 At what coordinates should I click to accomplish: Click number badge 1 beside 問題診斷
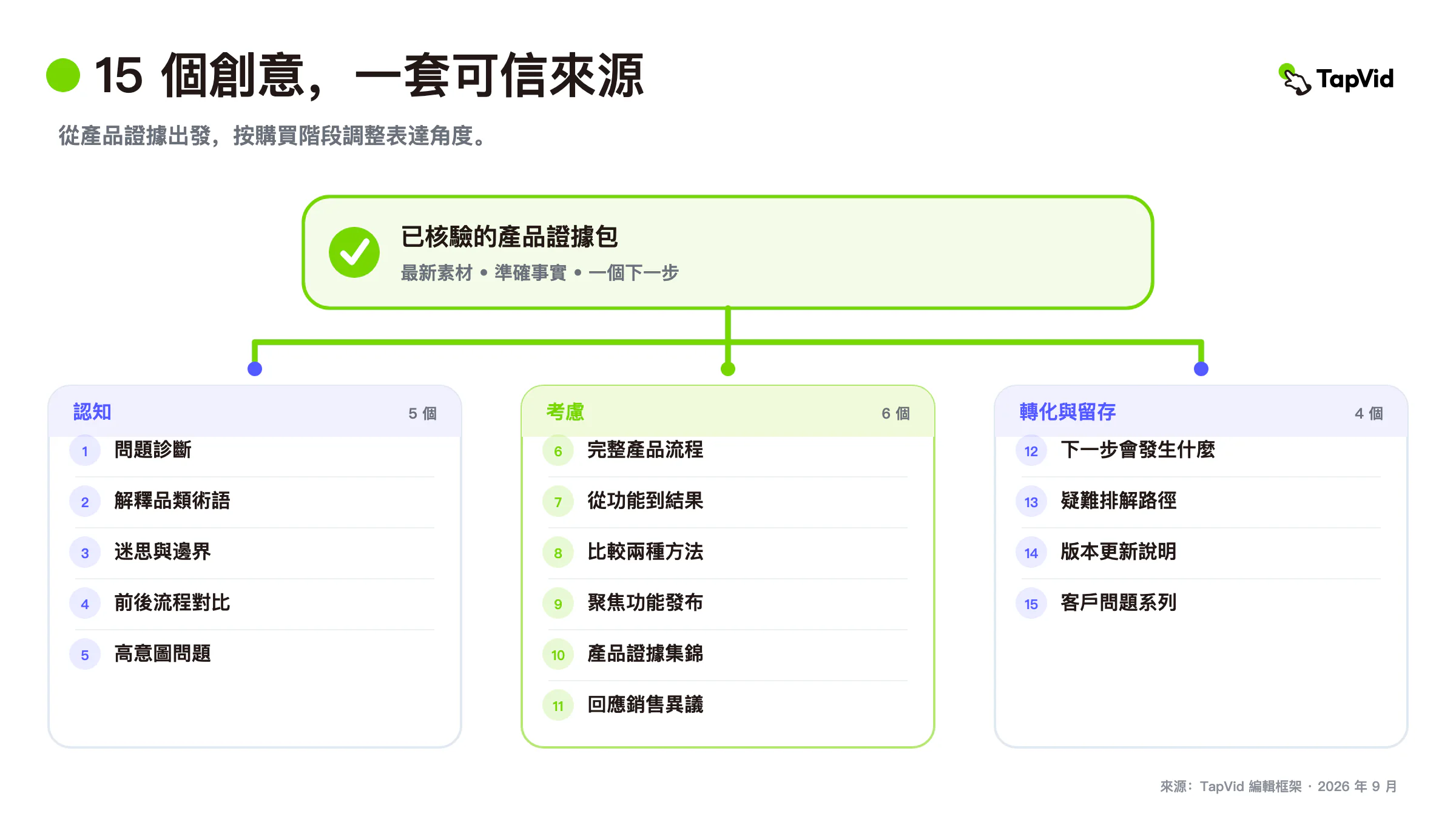(x=85, y=451)
